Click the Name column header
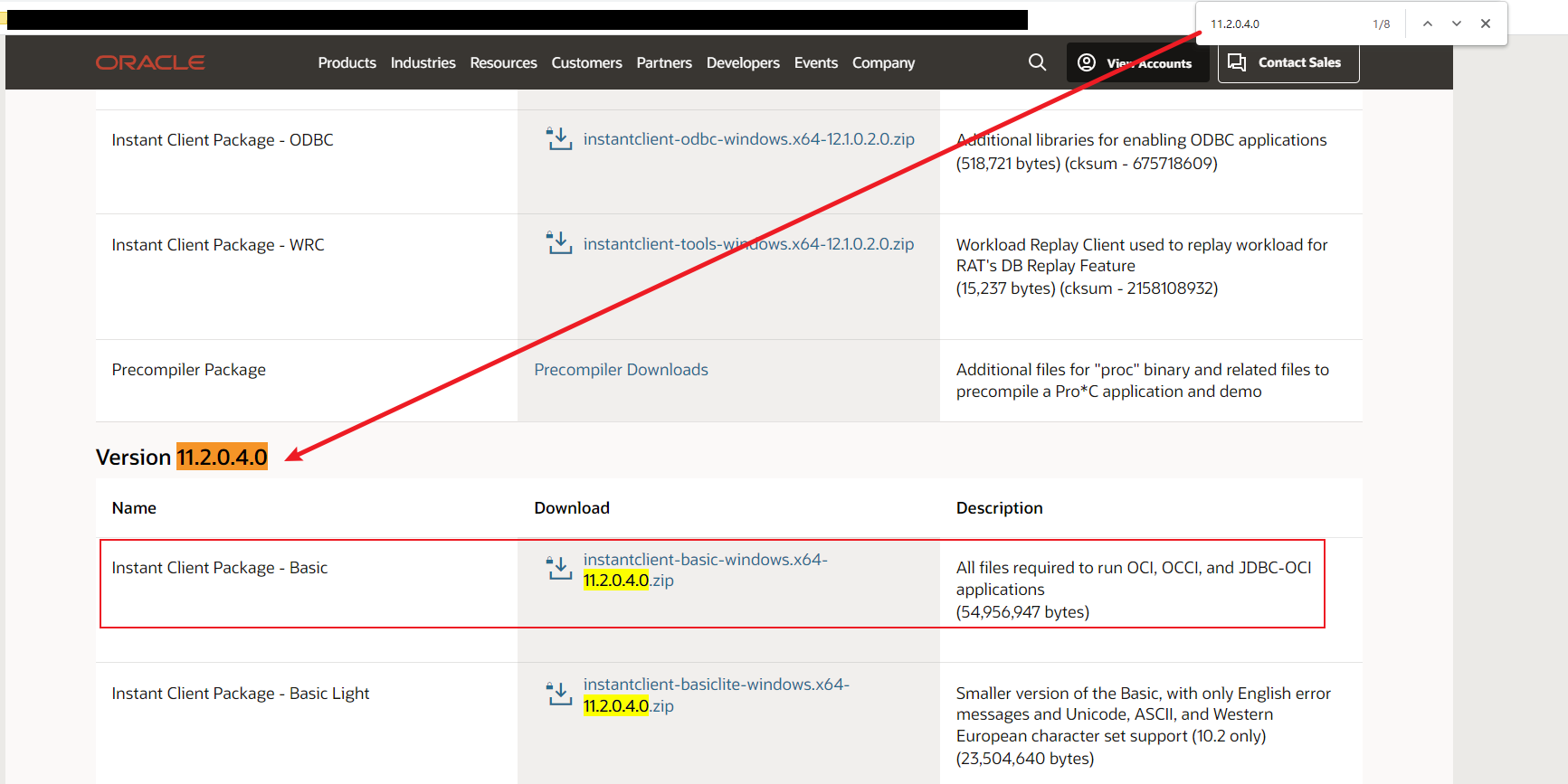The height and width of the screenshot is (784, 1568). point(134,508)
